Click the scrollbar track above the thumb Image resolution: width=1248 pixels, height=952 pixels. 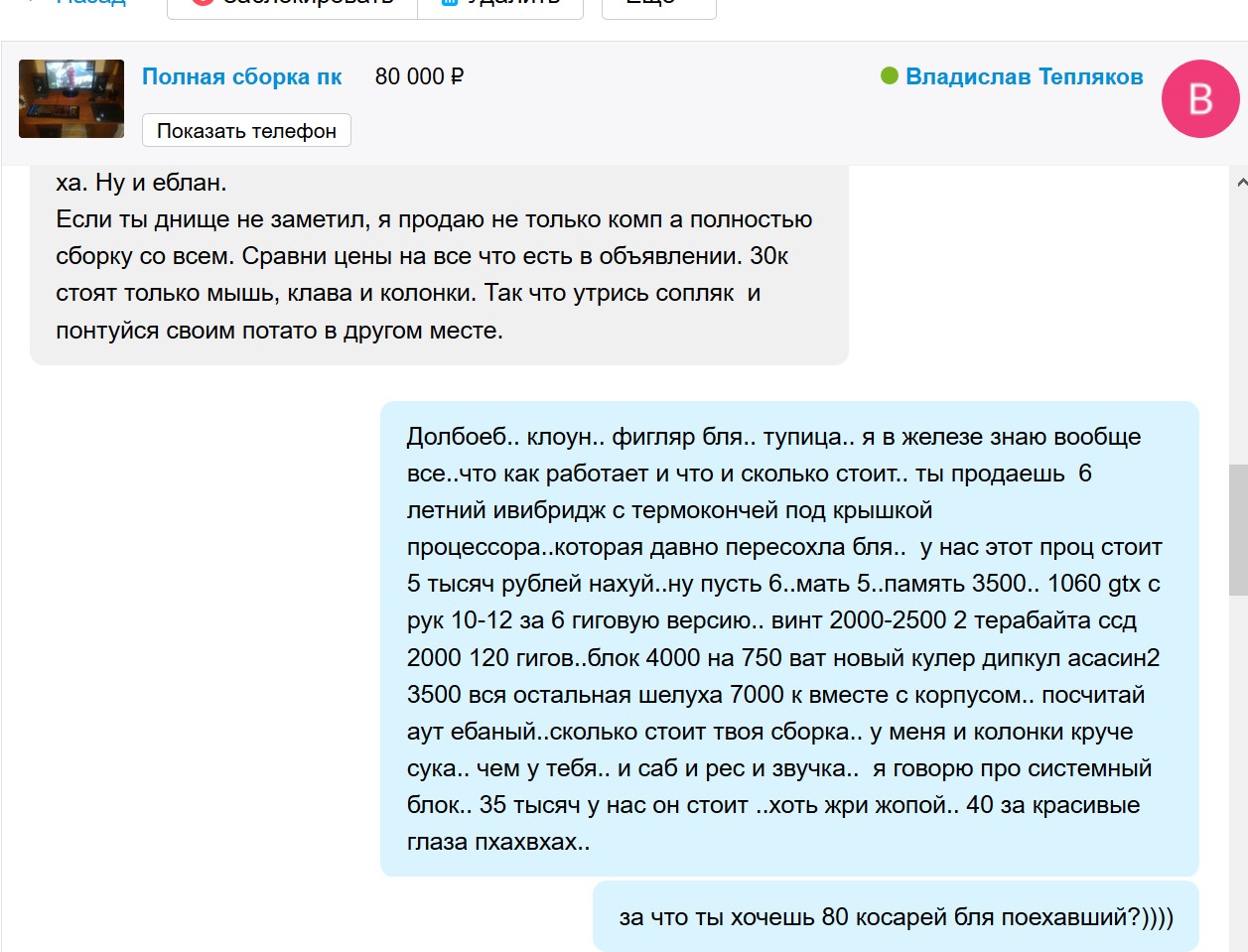[1238, 328]
